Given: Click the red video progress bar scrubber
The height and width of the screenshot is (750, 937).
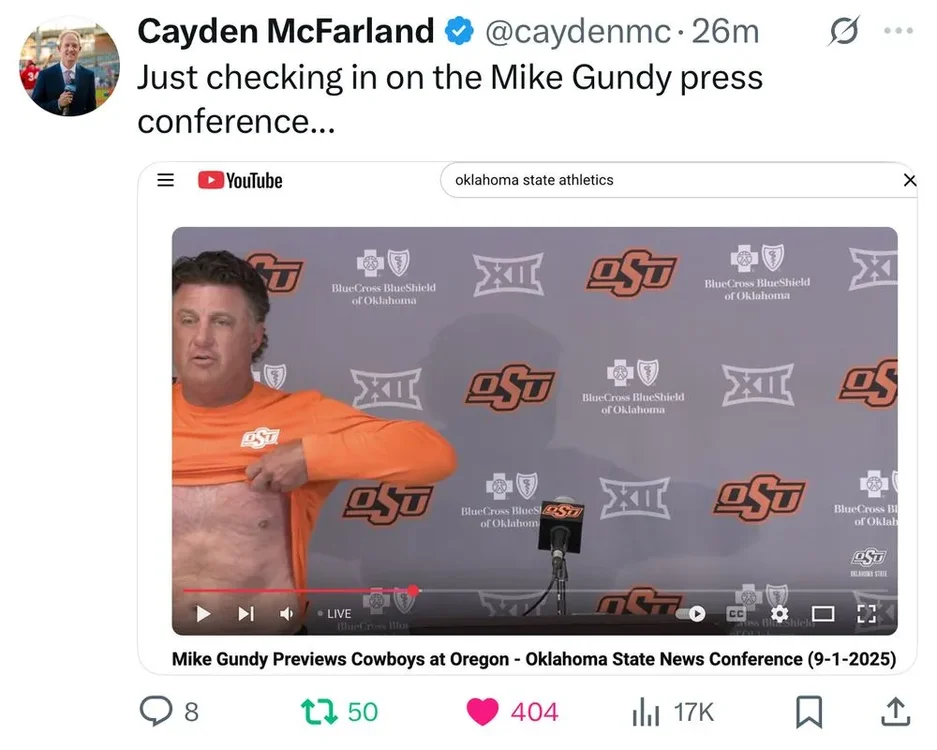Looking at the screenshot, I should pyautogui.click(x=413, y=590).
